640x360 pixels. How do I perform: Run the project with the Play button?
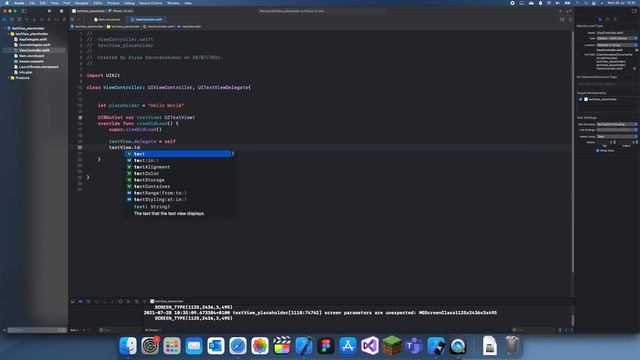tap(49, 11)
